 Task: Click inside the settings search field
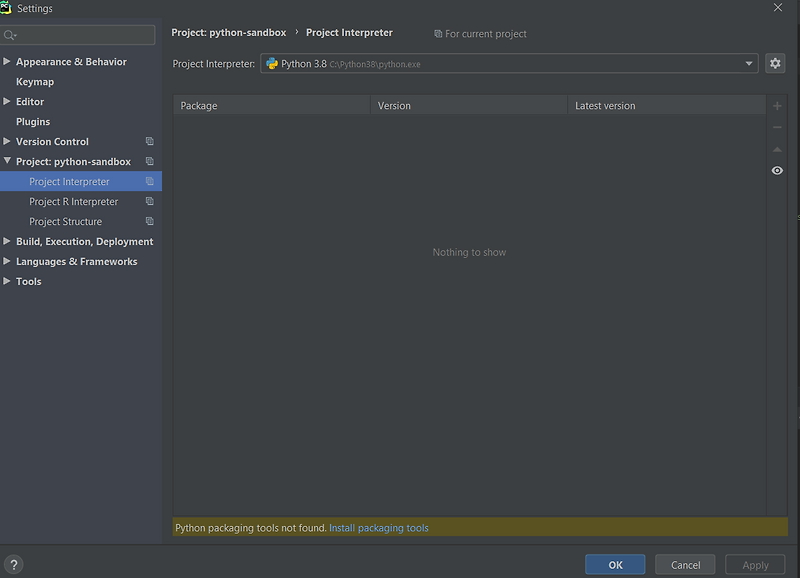click(x=80, y=34)
